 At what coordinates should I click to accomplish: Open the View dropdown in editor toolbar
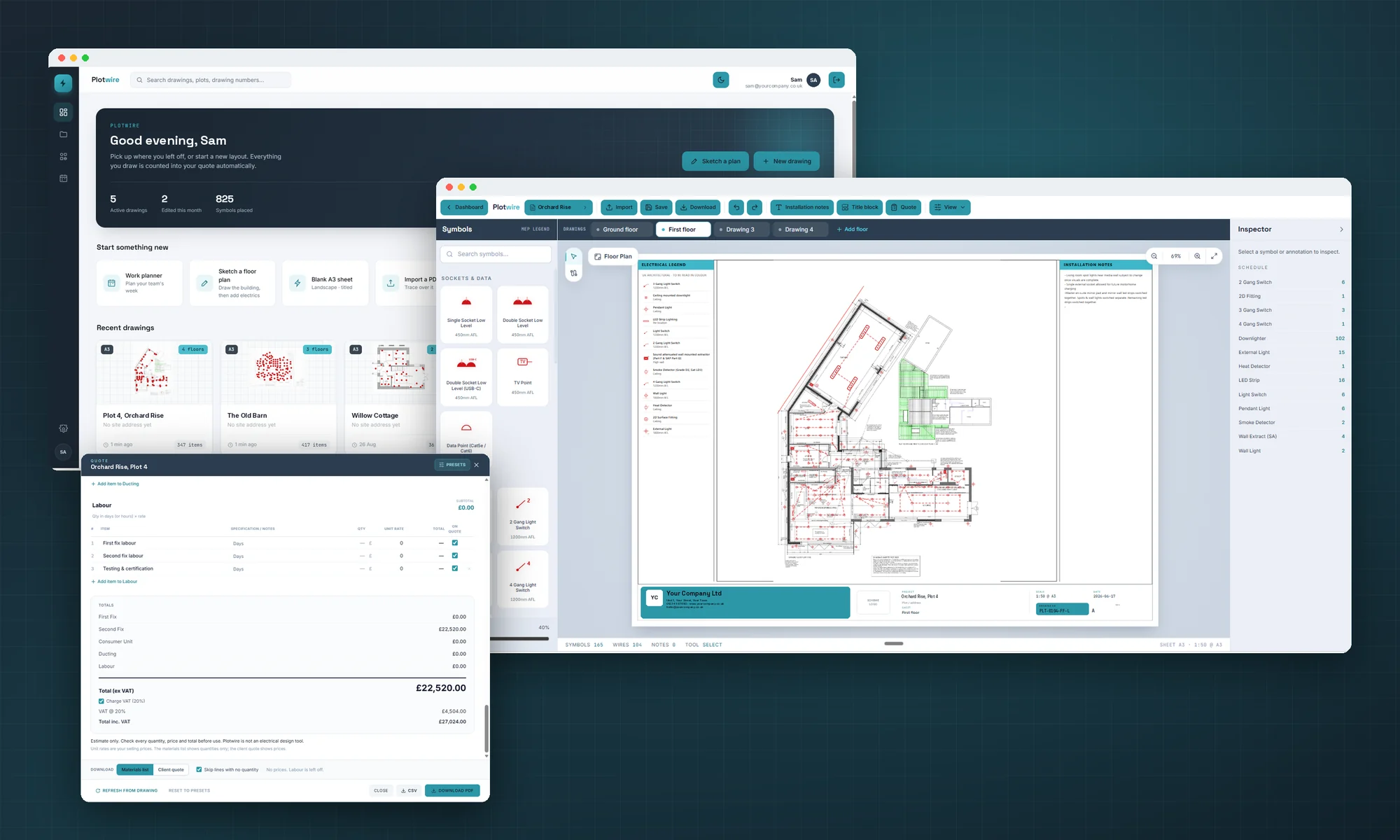949,207
